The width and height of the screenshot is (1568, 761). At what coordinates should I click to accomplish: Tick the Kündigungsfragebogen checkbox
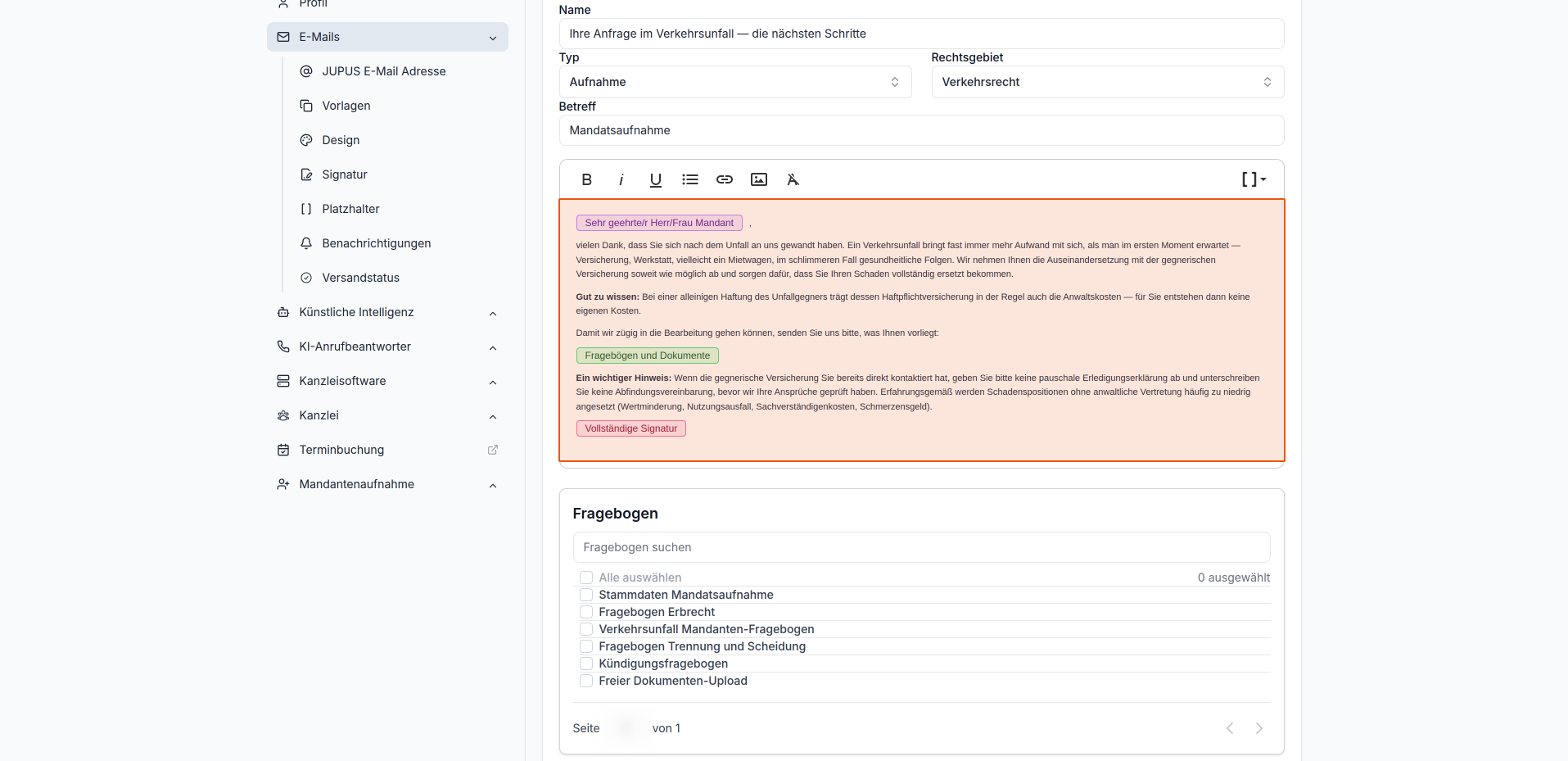(x=586, y=664)
